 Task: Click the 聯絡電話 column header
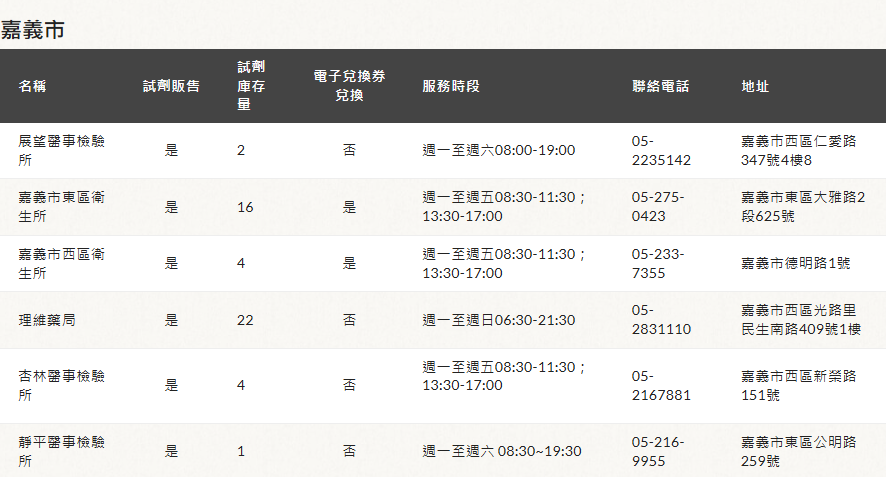pos(661,86)
